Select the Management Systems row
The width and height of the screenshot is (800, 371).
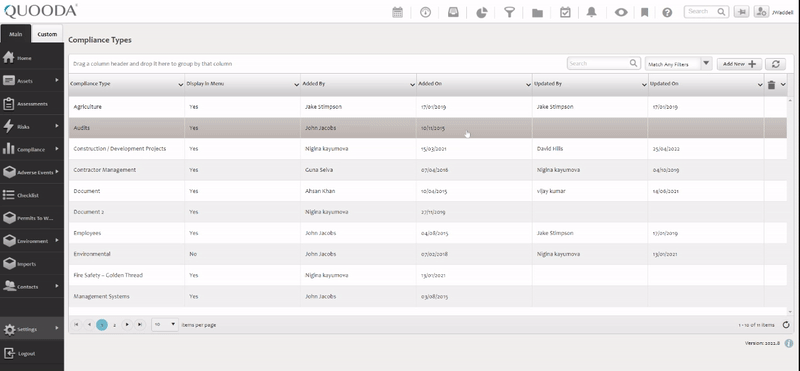pos(428,296)
